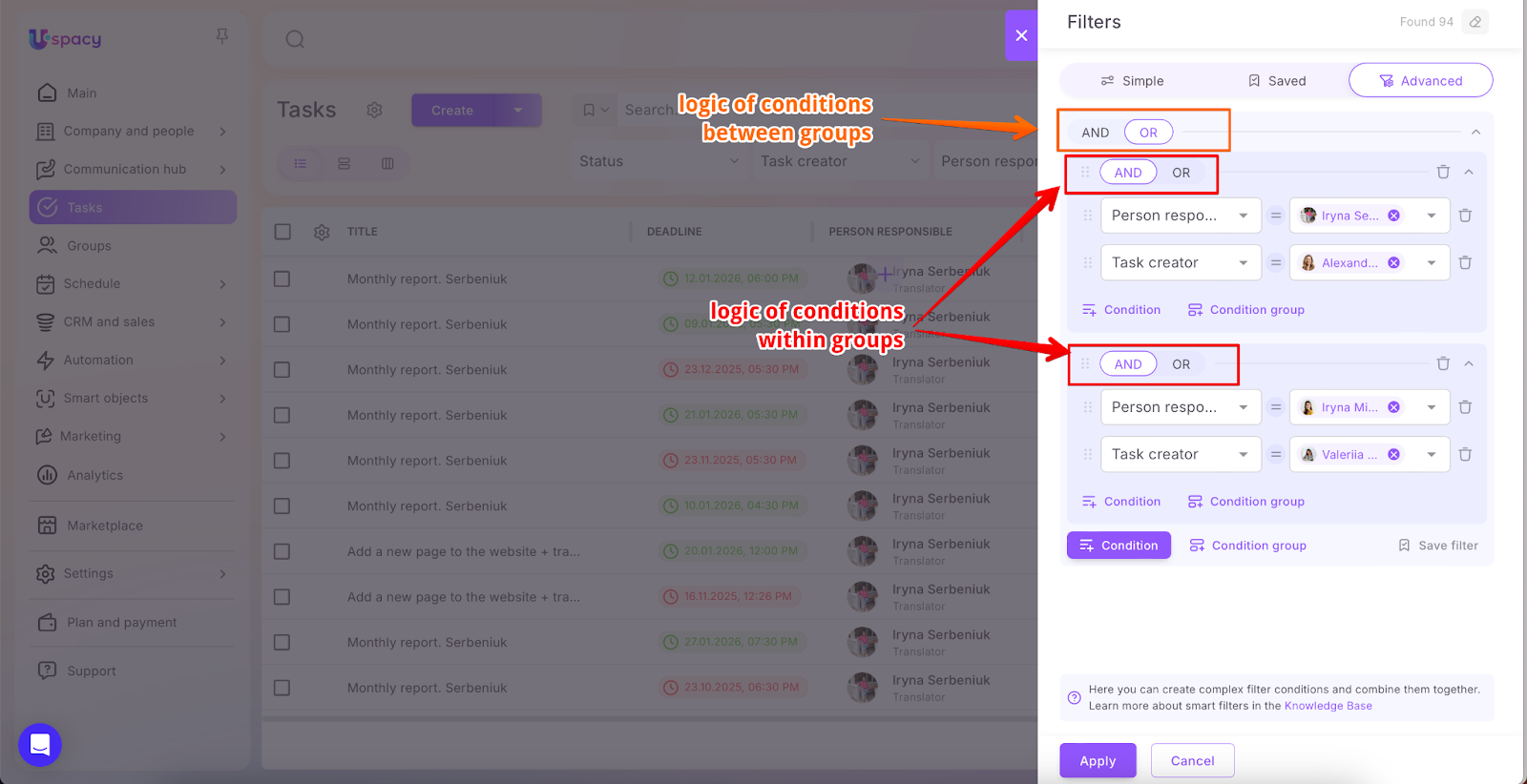Tick checkbox for first Monthly report task

point(282,279)
